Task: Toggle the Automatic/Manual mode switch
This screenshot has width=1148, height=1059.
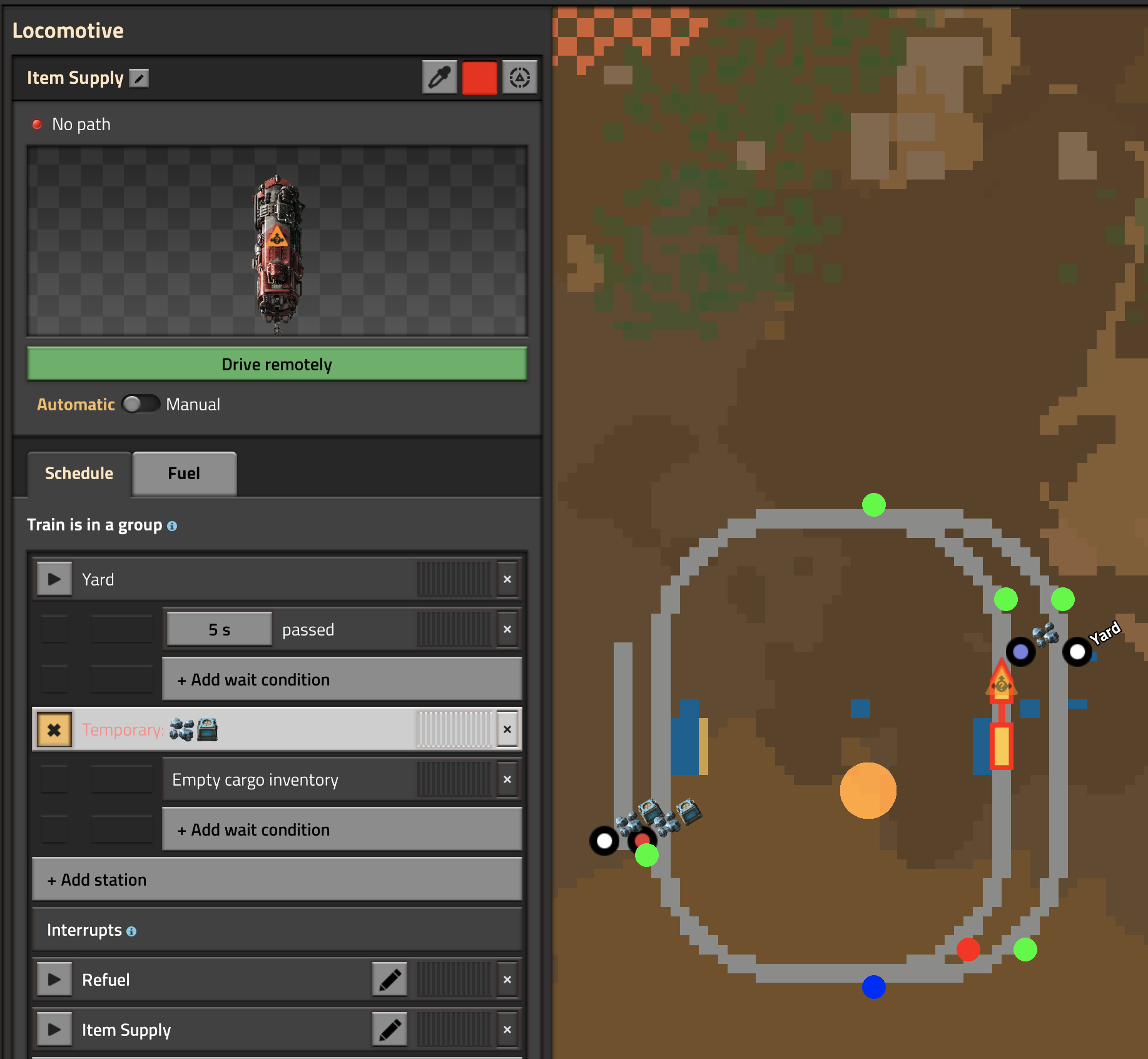Action: point(141,404)
